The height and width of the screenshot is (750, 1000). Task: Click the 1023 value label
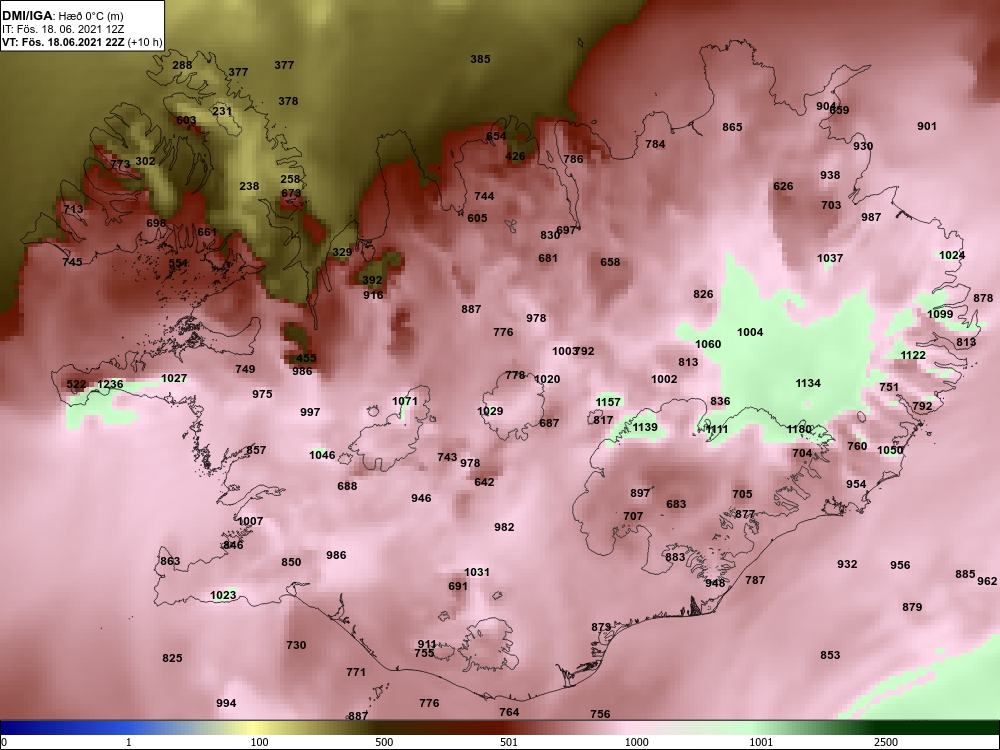point(223,595)
